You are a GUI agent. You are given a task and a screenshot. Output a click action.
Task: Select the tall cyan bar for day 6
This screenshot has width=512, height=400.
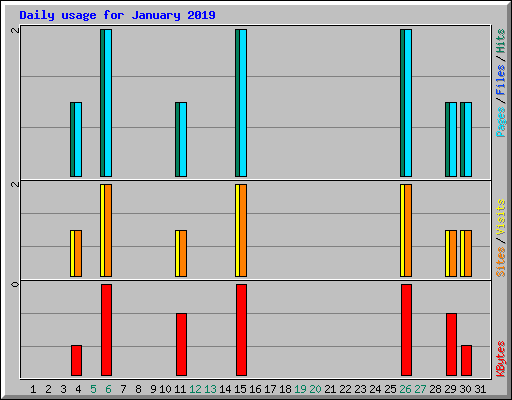coord(108,103)
